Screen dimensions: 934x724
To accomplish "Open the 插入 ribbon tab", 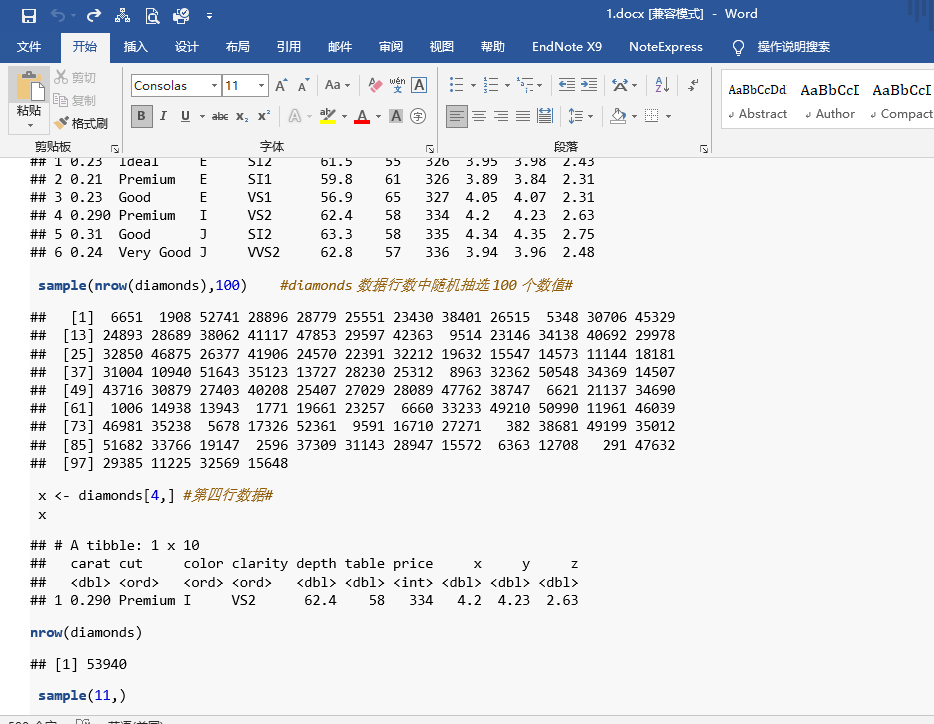I will pyautogui.click(x=136, y=46).
